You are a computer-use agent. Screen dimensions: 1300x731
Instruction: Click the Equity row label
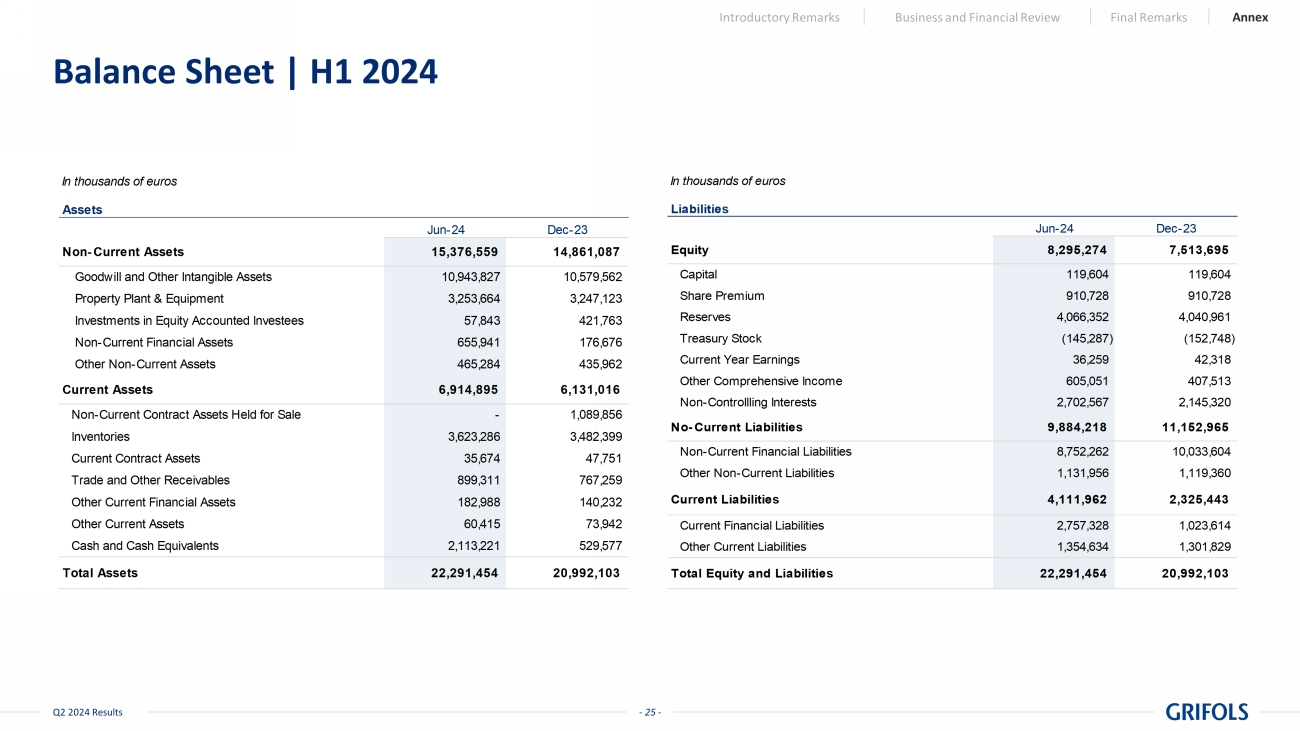click(689, 250)
